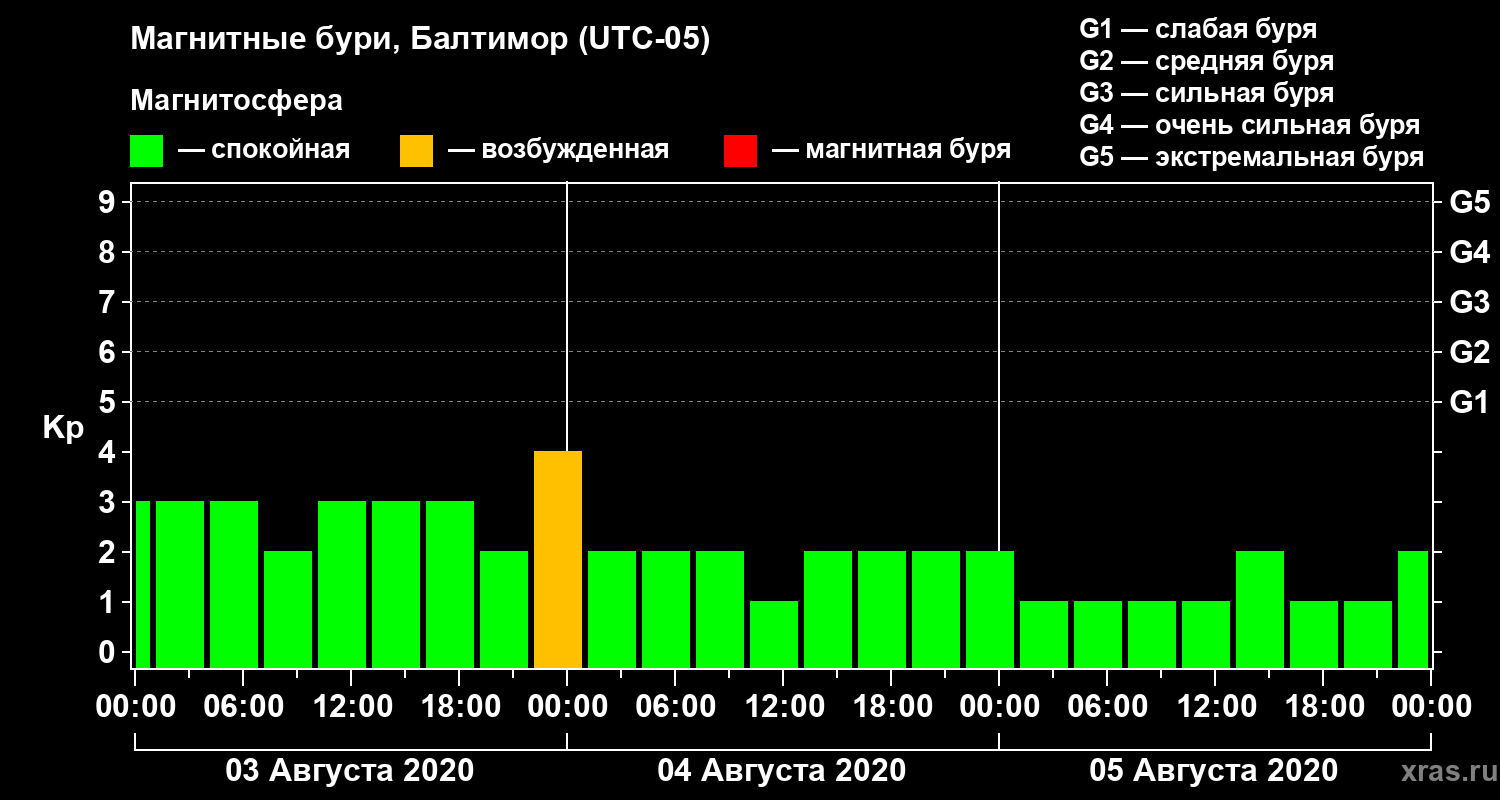Select the Kp 1 bar on 04 Августа
The height and width of the screenshot is (800, 1500).
(774, 634)
